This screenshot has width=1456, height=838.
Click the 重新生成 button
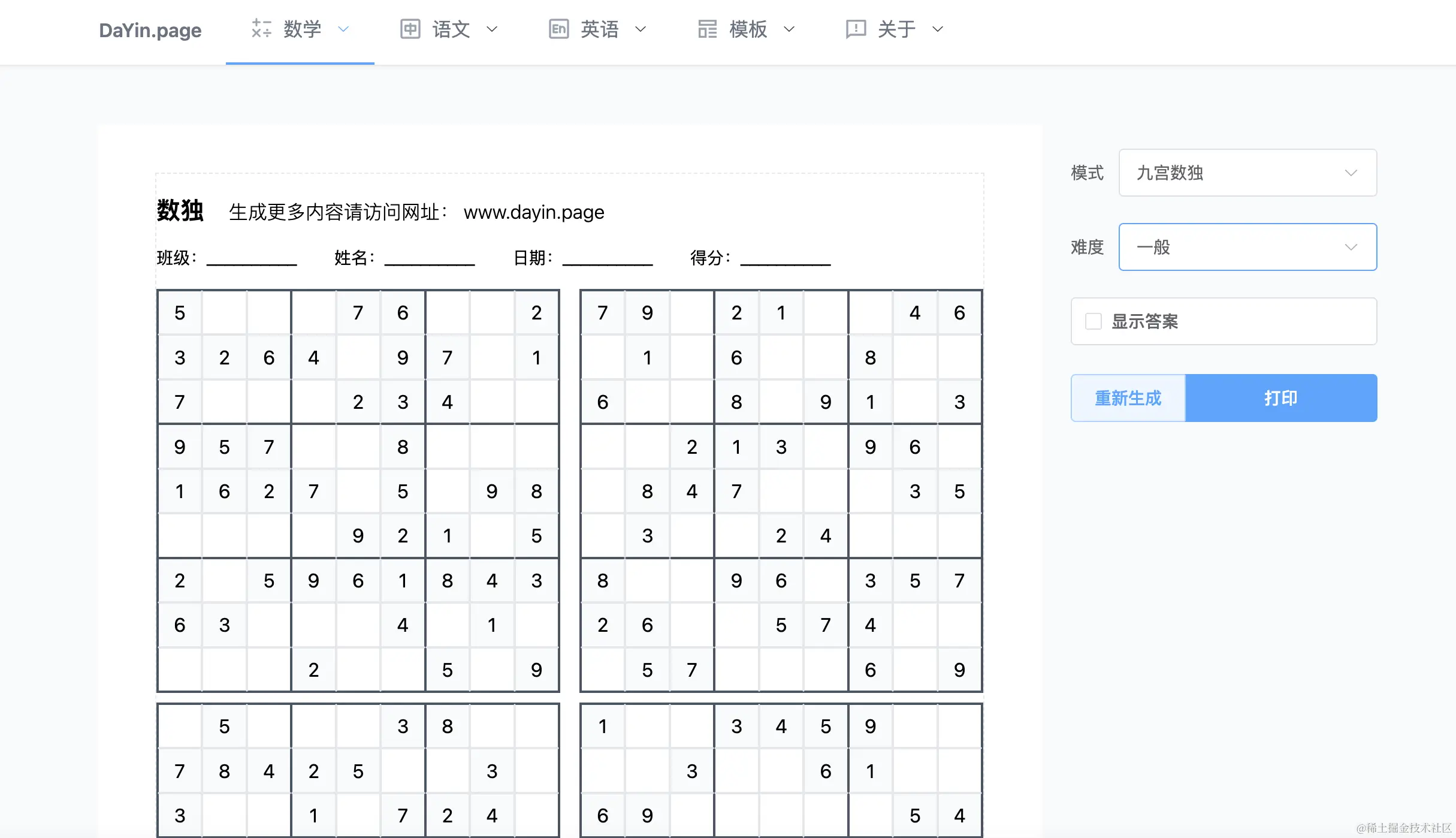[x=1128, y=398]
